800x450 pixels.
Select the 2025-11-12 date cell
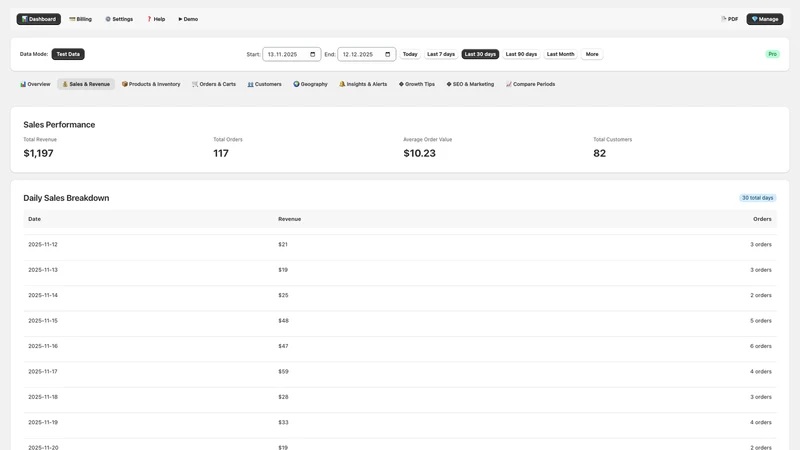43,244
